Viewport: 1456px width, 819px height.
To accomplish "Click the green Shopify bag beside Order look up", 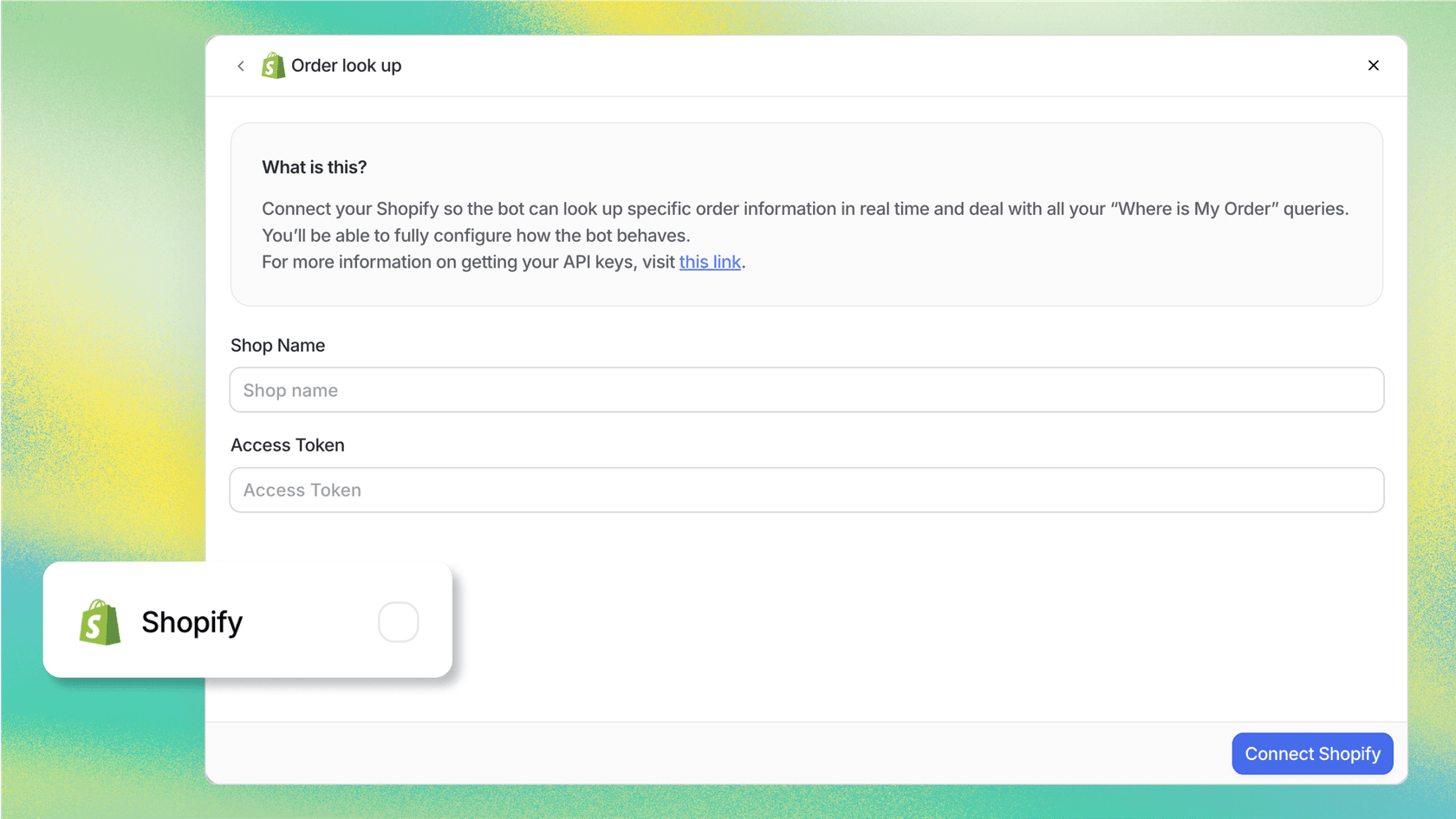I will point(273,65).
